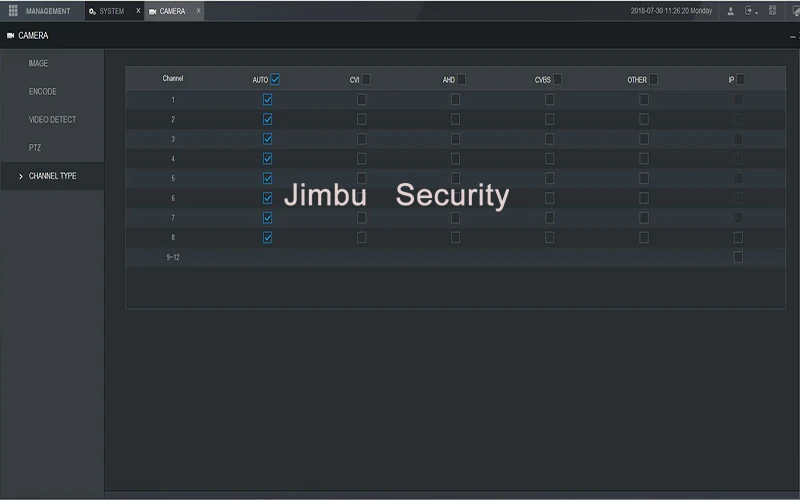The height and width of the screenshot is (500, 800).
Task: Click the date and time display
Action: (671, 11)
